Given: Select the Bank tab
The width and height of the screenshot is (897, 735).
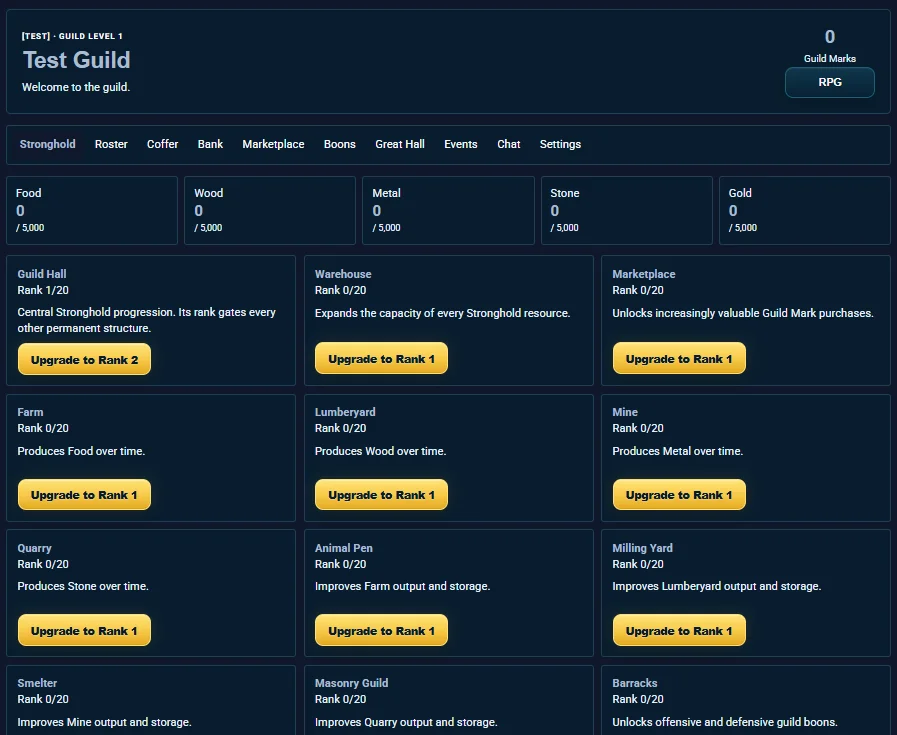Looking at the screenshot, I should (x=210, y=144).
